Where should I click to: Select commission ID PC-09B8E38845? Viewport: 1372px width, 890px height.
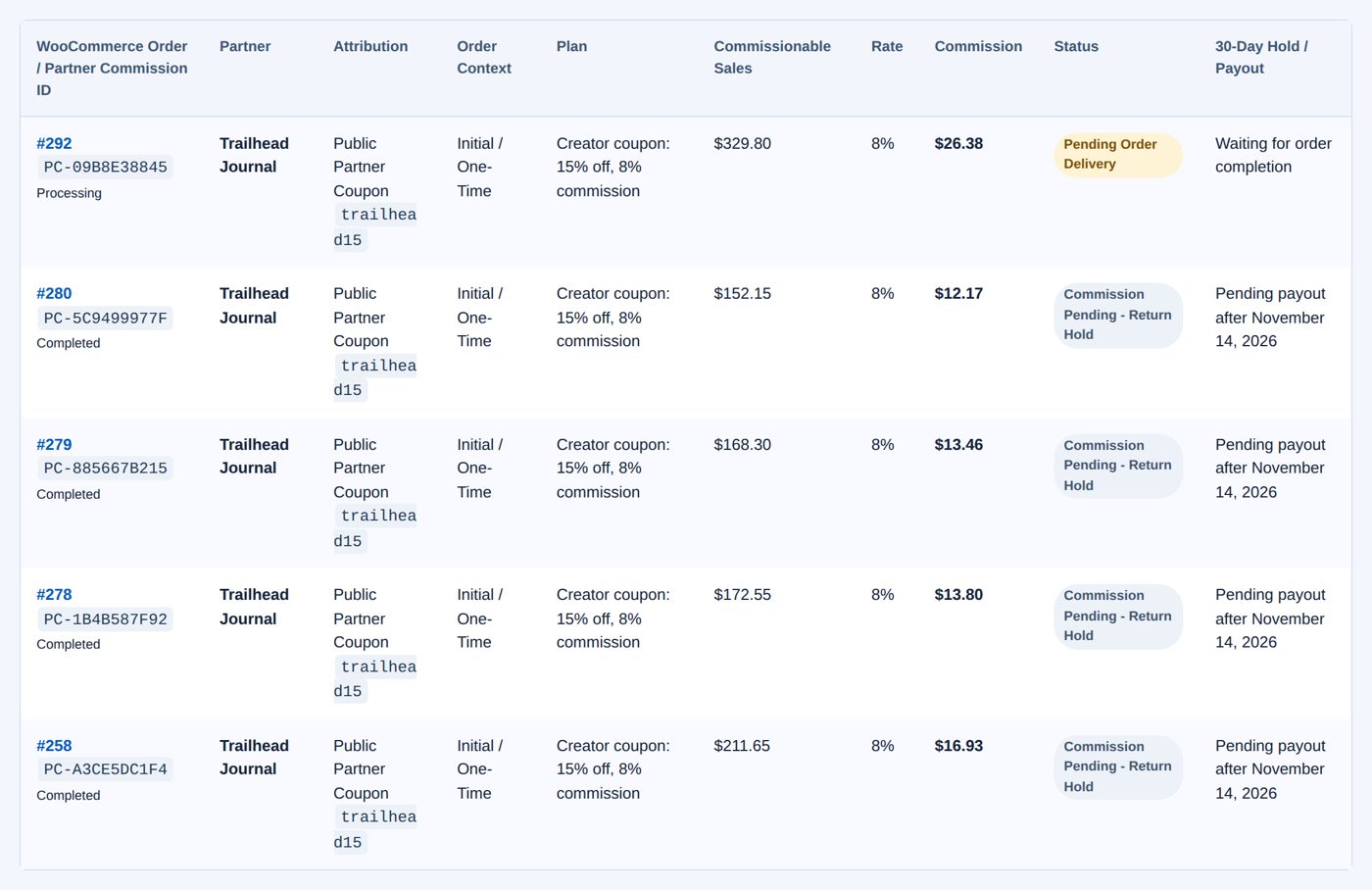tap(105, 168)
